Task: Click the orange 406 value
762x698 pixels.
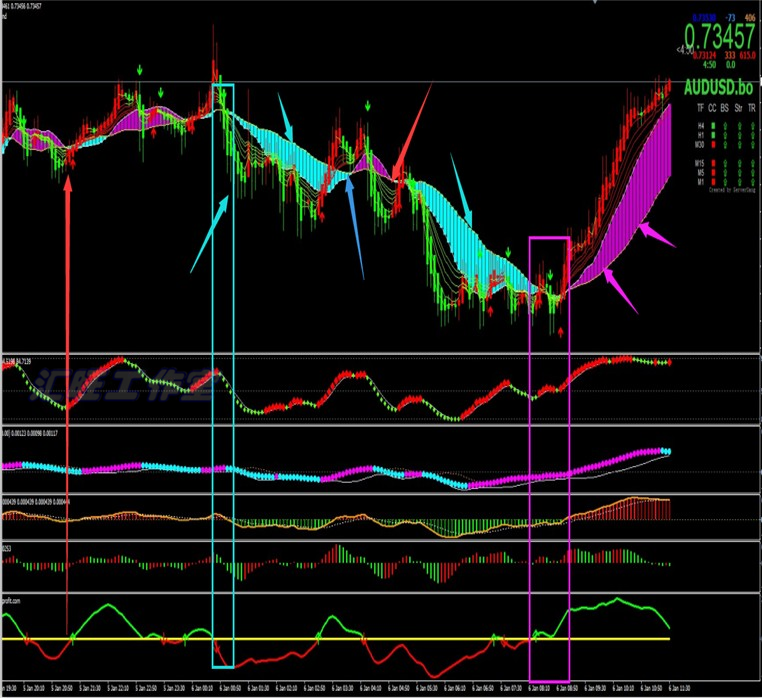Action: (x=750, y=18)
